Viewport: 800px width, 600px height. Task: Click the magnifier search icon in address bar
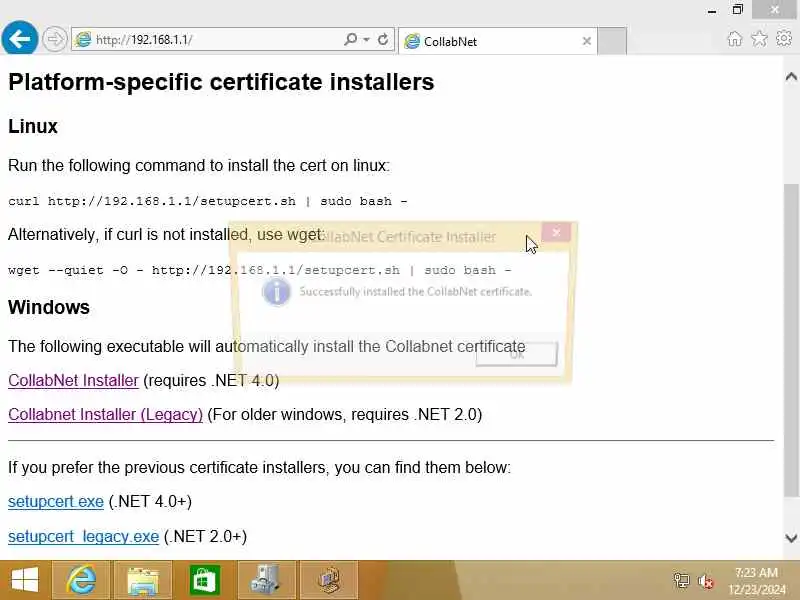351,39
